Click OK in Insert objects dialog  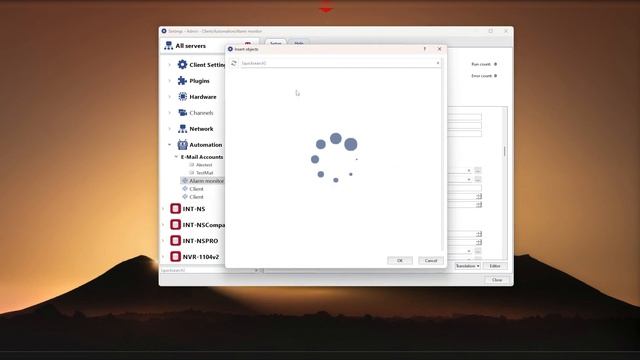[x=400, y=260]
